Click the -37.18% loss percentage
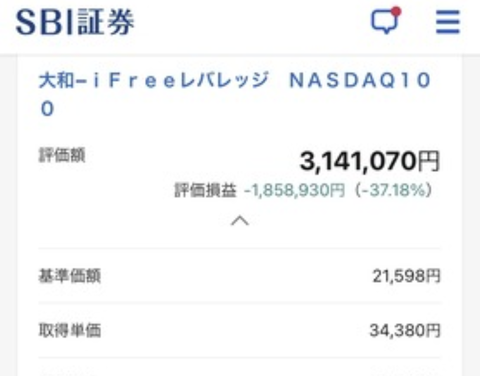 tap(394, 190)
